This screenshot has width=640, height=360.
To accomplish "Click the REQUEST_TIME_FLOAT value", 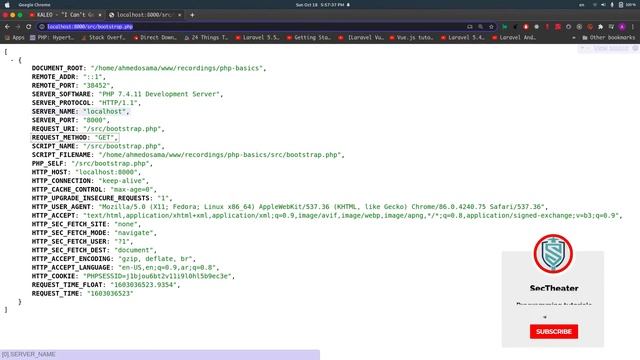I will click(x=145, y=285).
